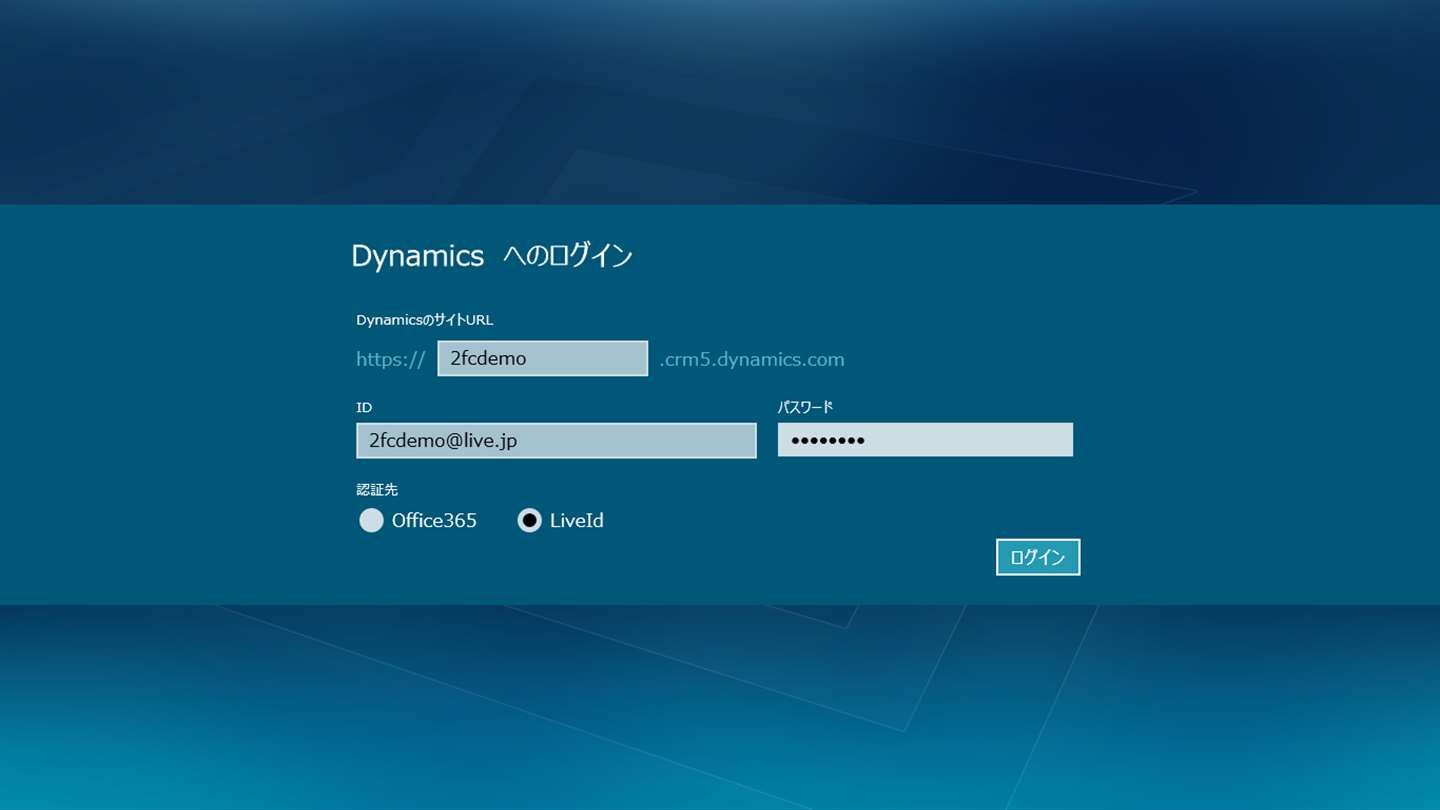Click the パスワード label text
Screen dimensions: 1440x810
[805, 407]
